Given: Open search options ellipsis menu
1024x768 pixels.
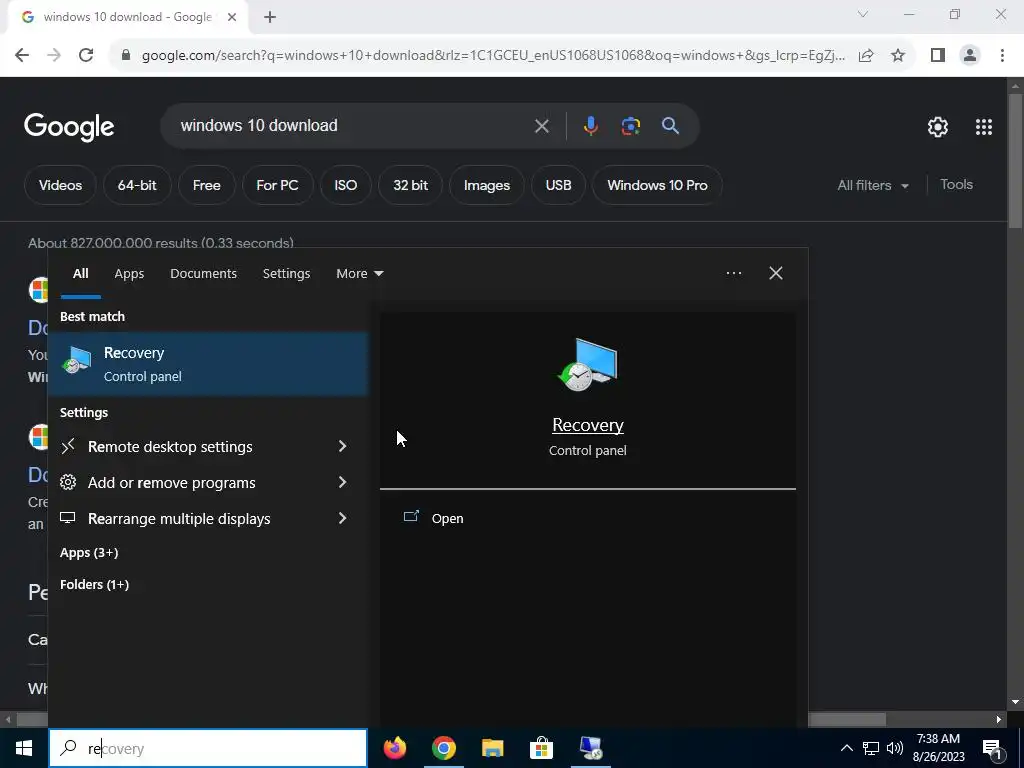Looking at the screenshot, I should [x=733, y=273].
